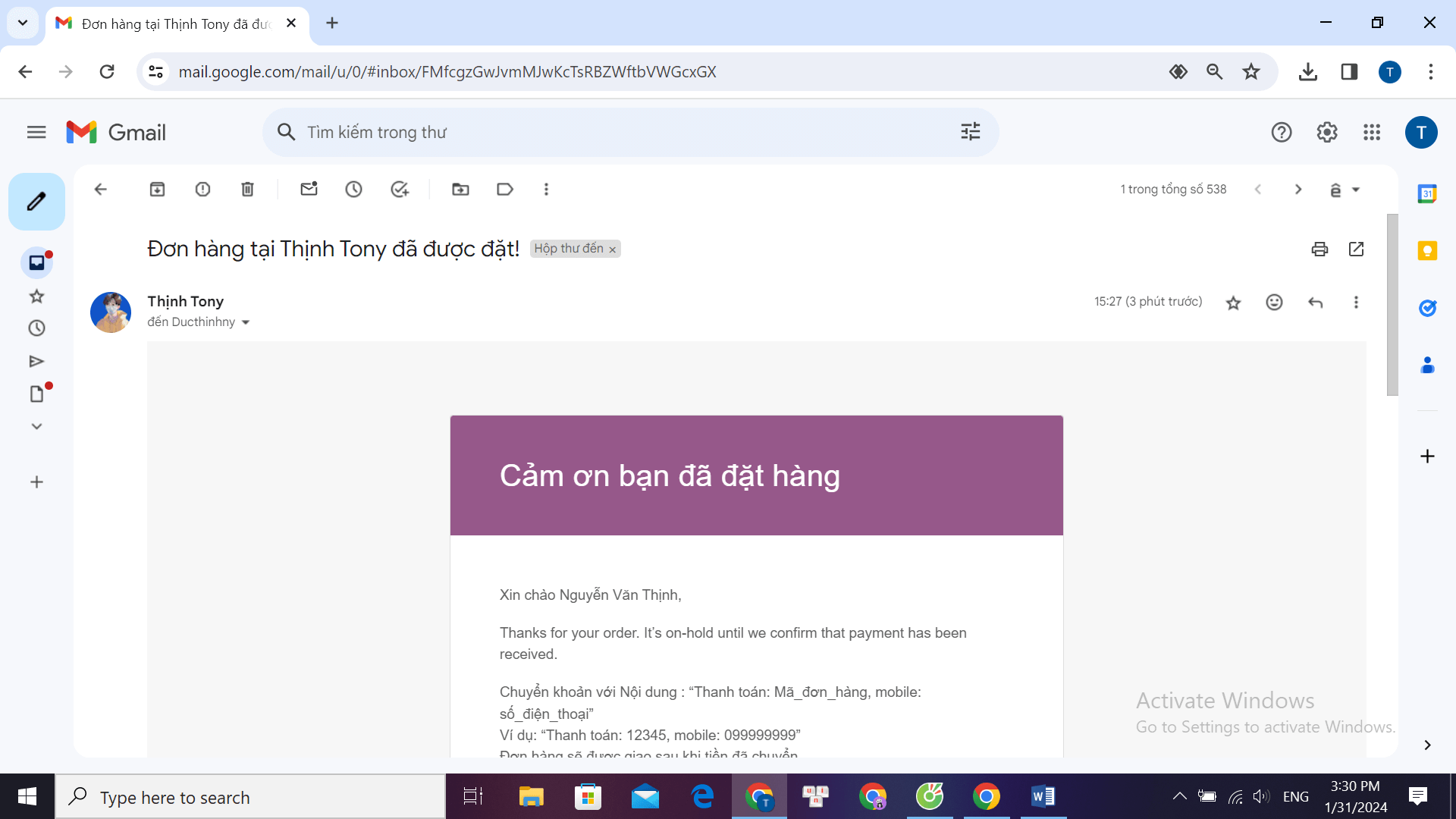Screen dimensions: 1456x819
Task: Open the Gmail navigation hamburger menu
Action: (x=36, y=131)
